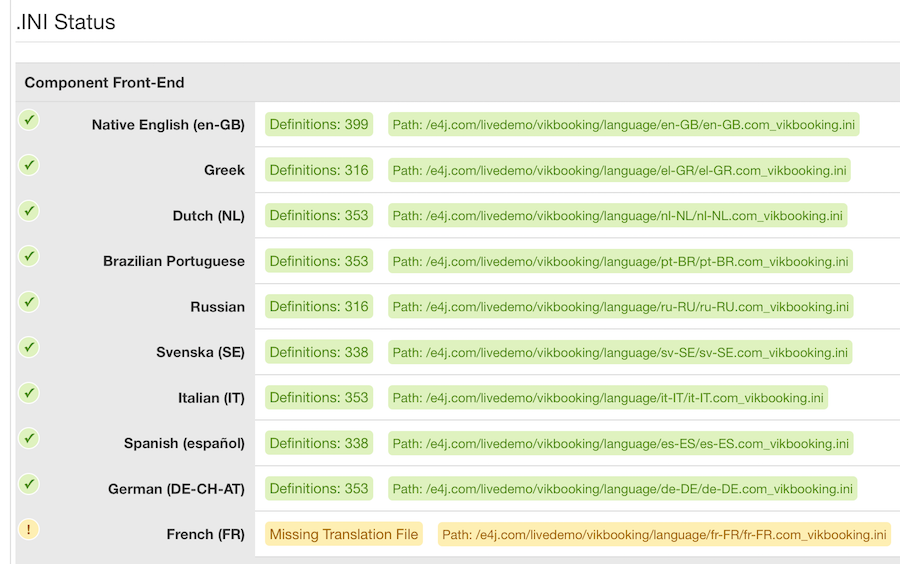Click the Spanish (español) checkmark icon
The width and height of the screenshot is (900, 564).
coord(29,438)
